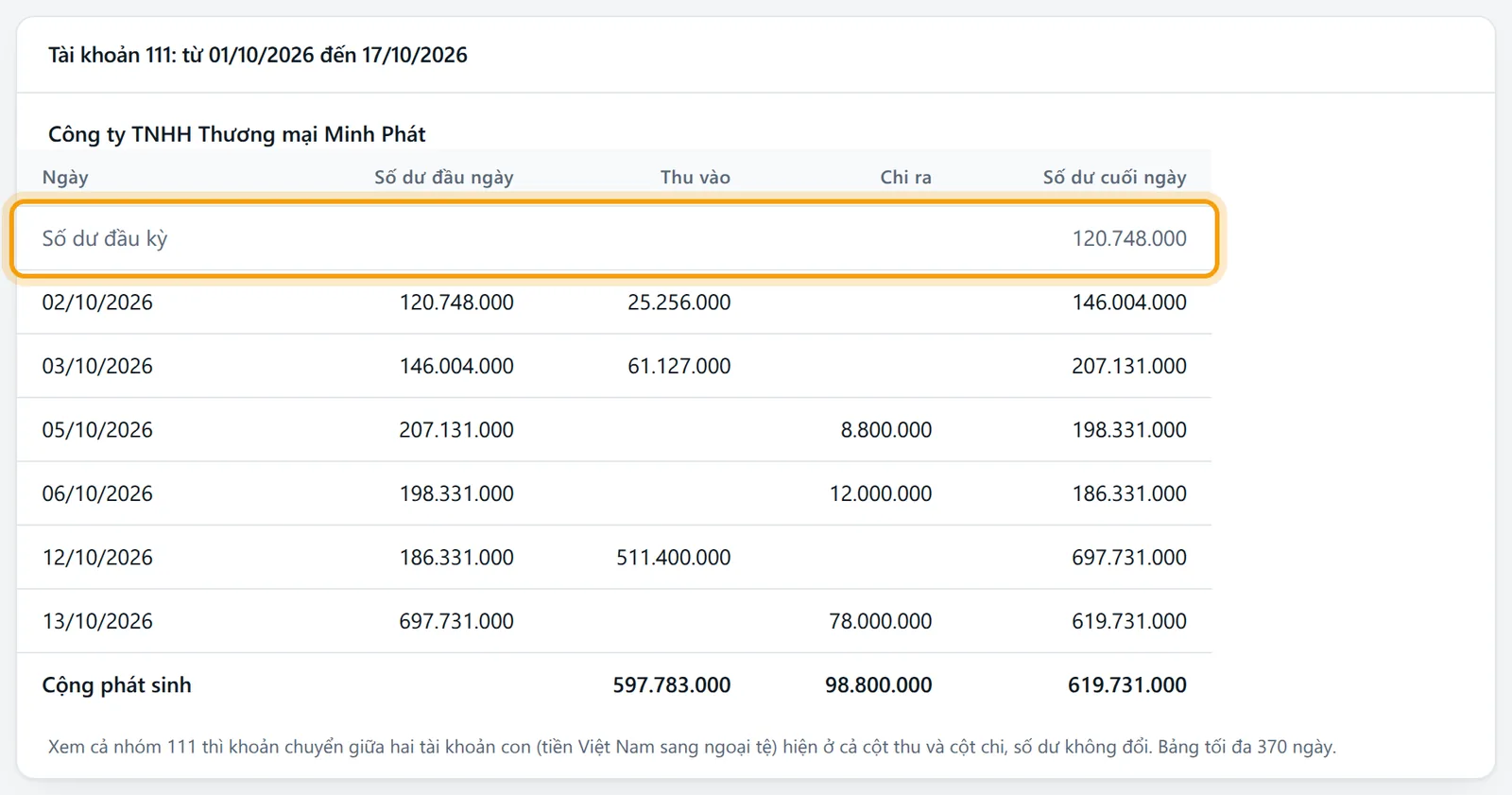Click the 'Chi ra' column header
Viewport: 1512px width, 795px height.
(x=906, y=177)
